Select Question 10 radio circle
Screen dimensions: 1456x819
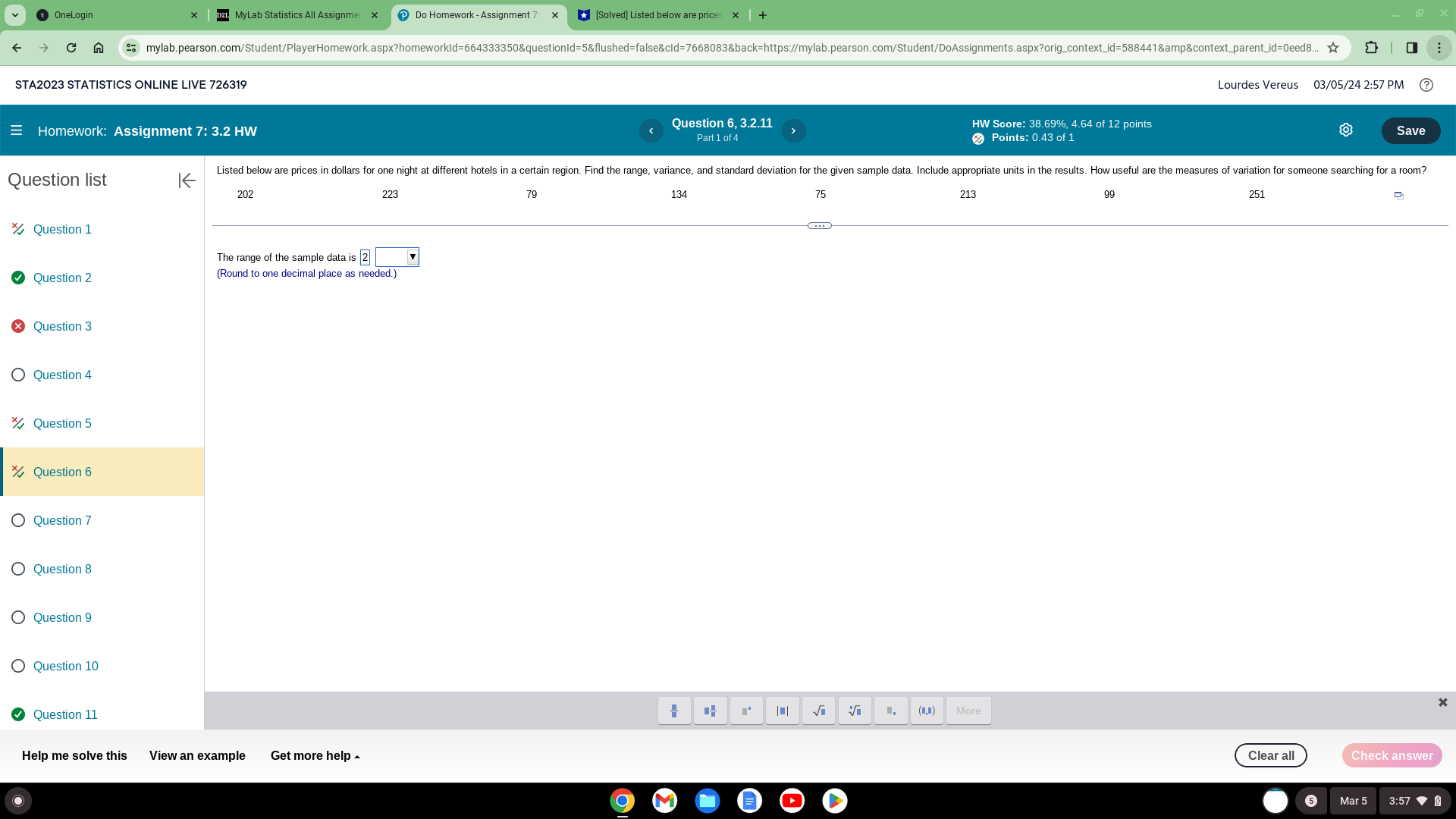coord(17,665)
